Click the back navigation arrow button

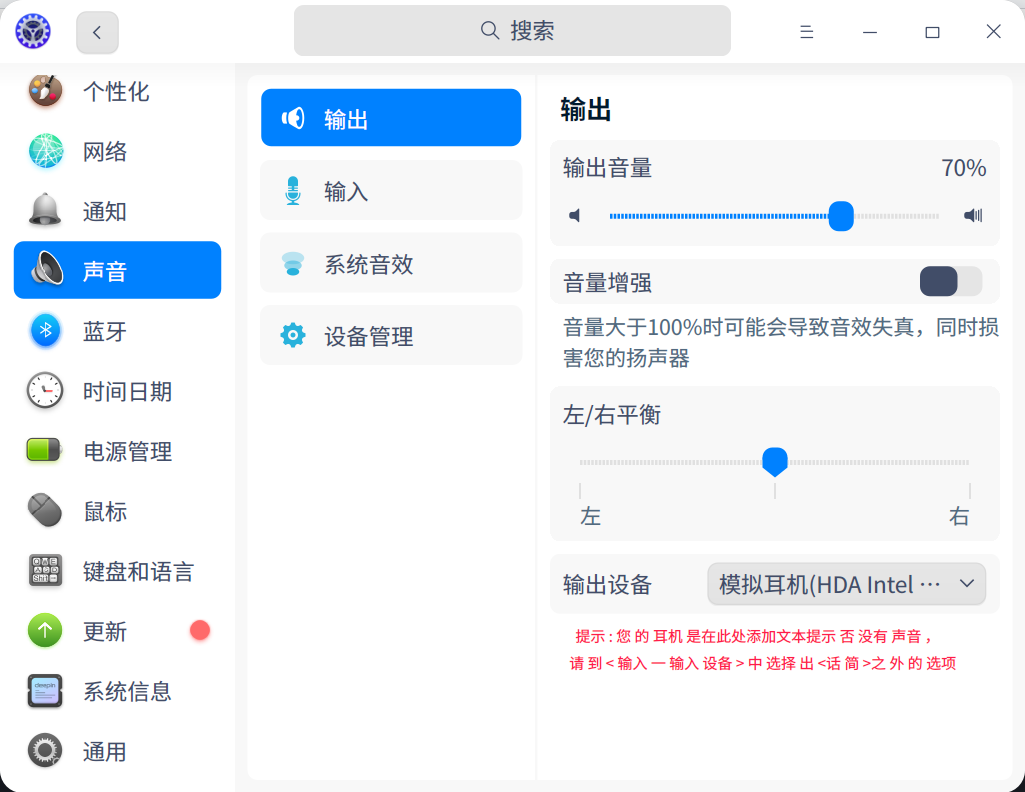[x=97, y=32]
